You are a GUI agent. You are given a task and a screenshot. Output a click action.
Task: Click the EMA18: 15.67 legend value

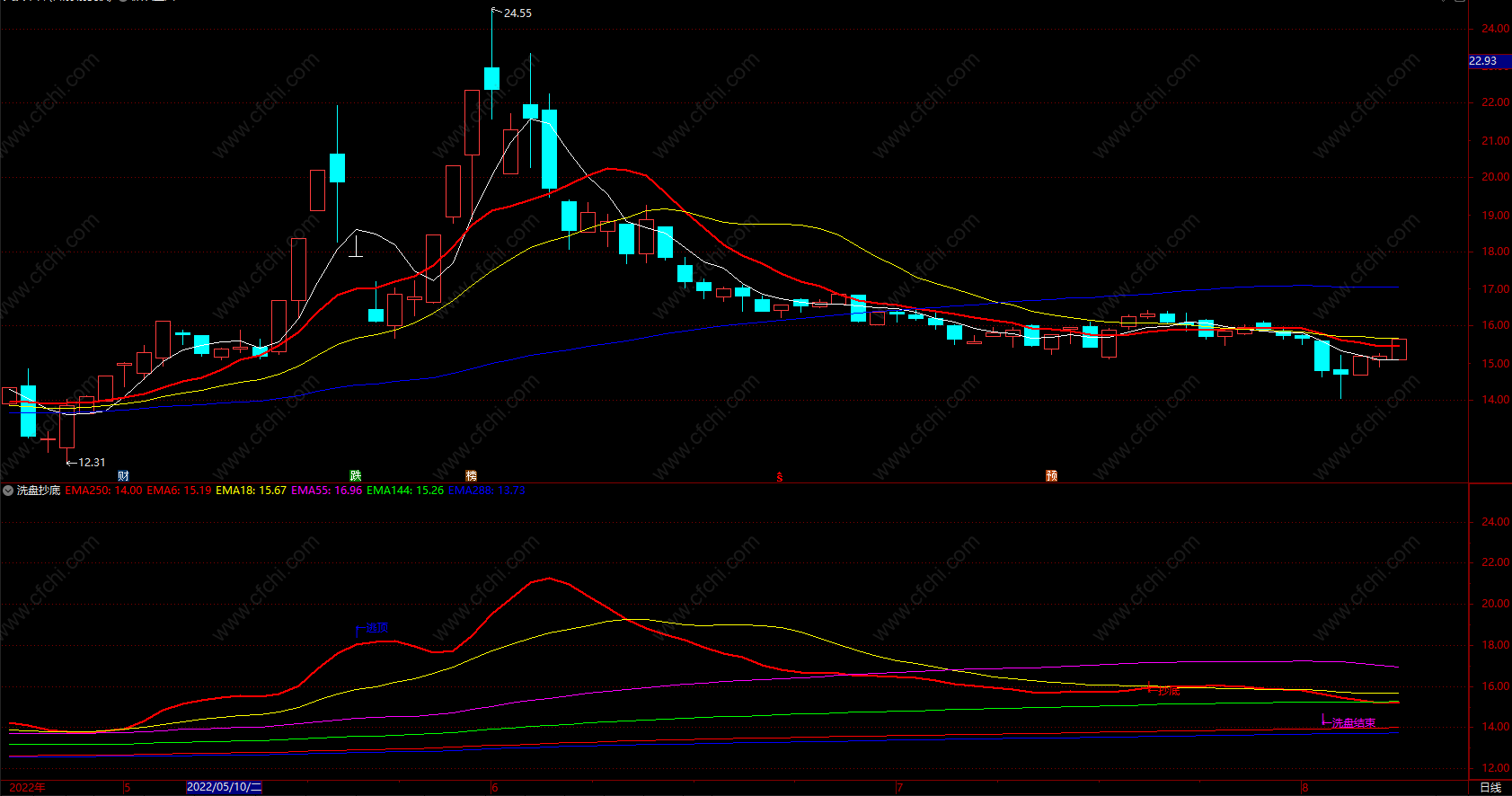(251, 491)
